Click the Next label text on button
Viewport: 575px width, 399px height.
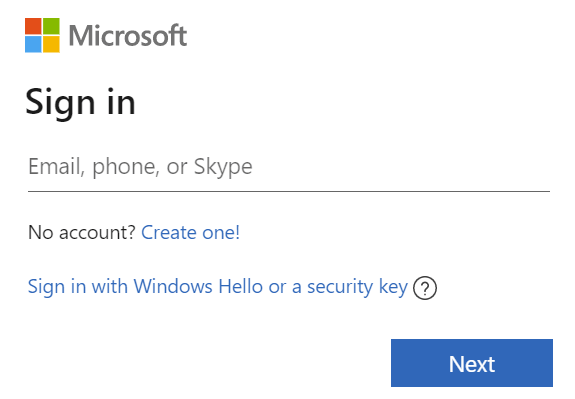point(472,364)
